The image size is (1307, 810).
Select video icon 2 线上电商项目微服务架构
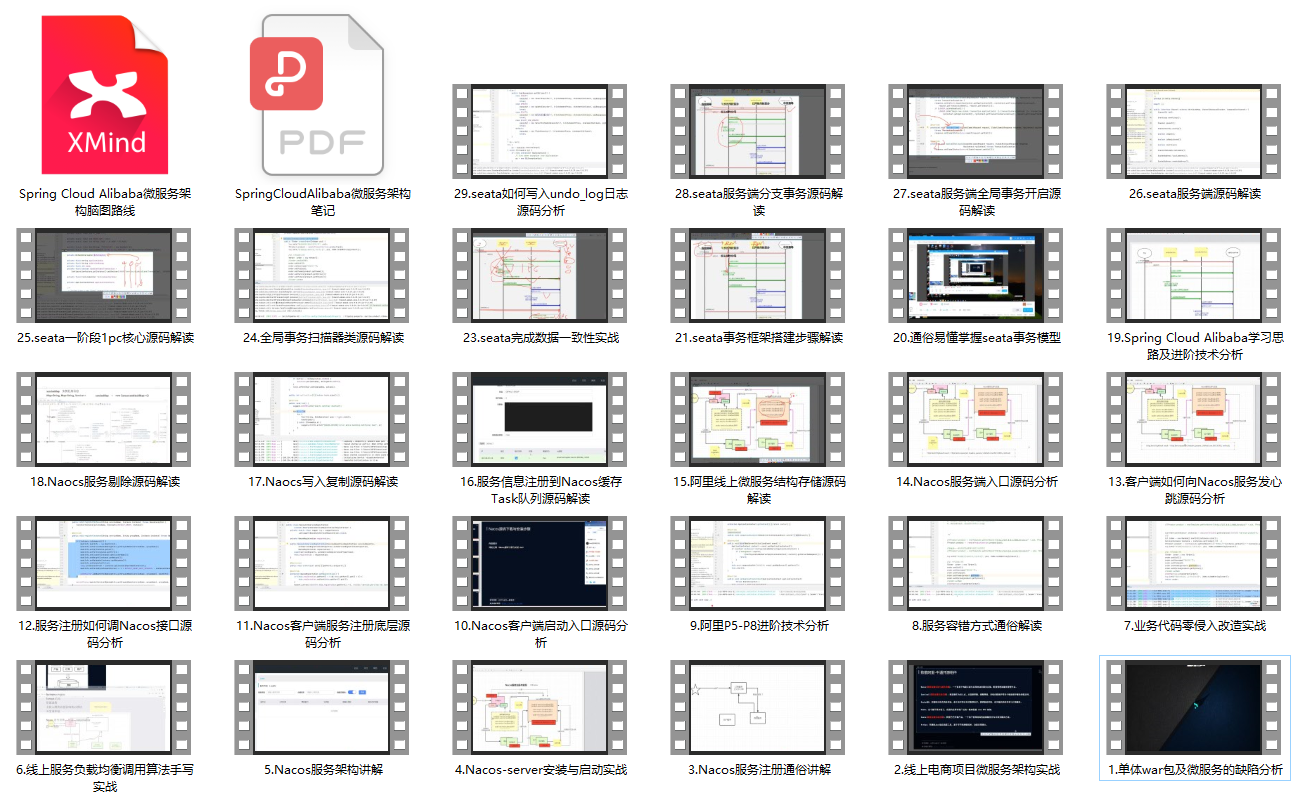(977, 707)
